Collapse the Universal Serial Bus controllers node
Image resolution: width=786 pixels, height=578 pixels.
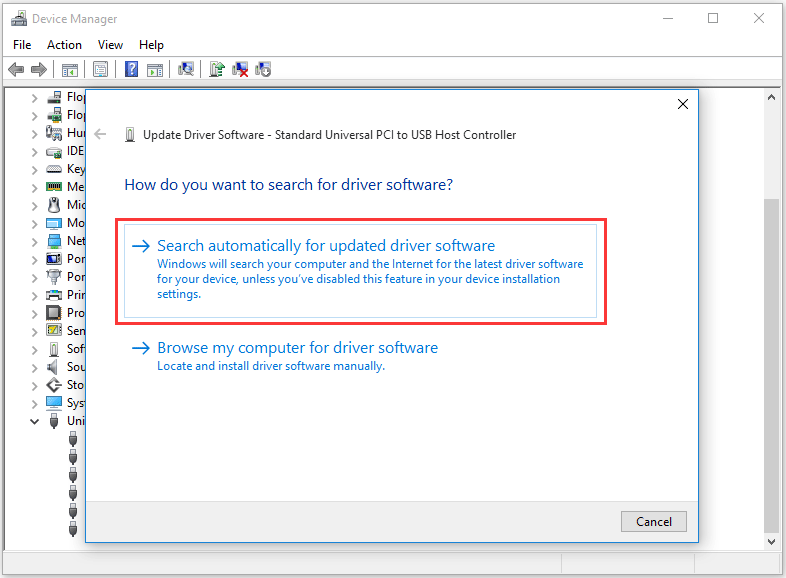(x=34, y=422)
